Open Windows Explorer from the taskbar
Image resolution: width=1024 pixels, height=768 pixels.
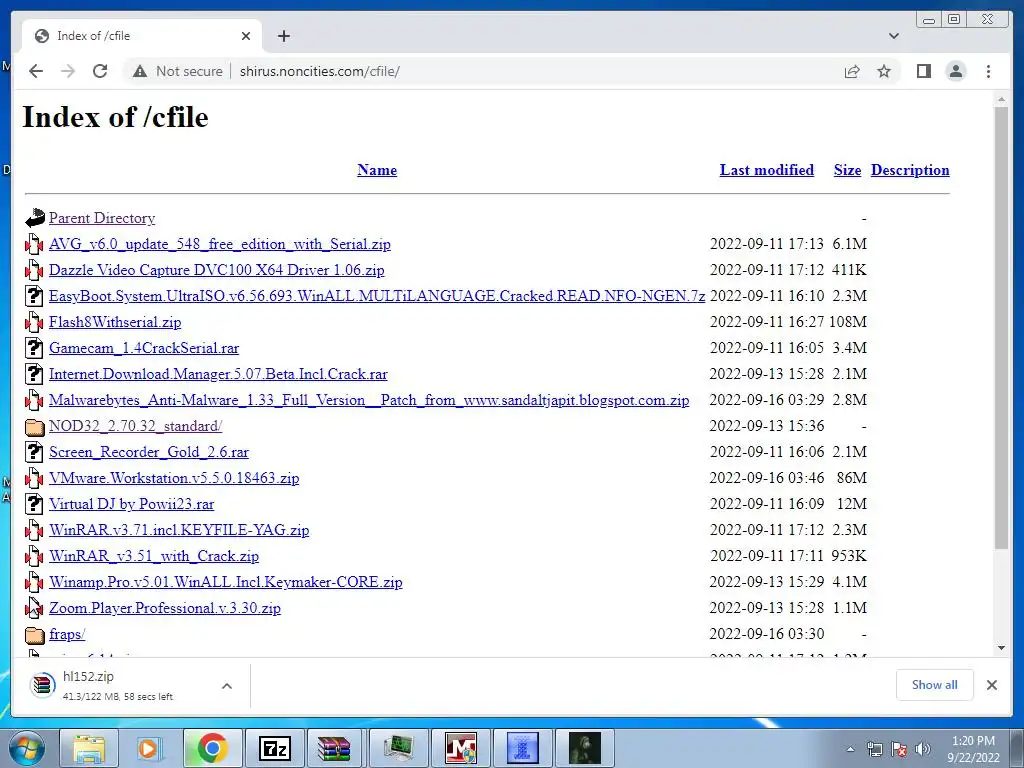pyautogui.click(x=89, y=748)
